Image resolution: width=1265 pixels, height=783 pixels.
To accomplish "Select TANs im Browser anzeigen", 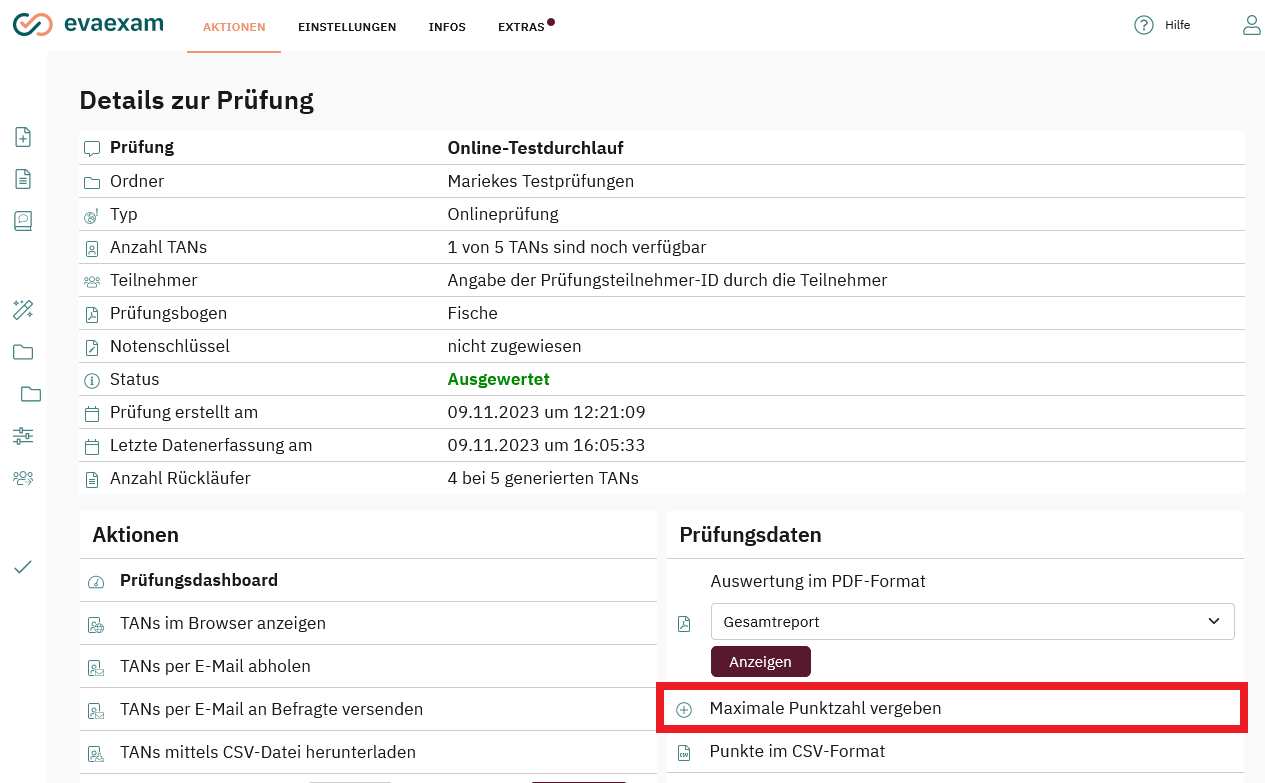I will (223, 623).
